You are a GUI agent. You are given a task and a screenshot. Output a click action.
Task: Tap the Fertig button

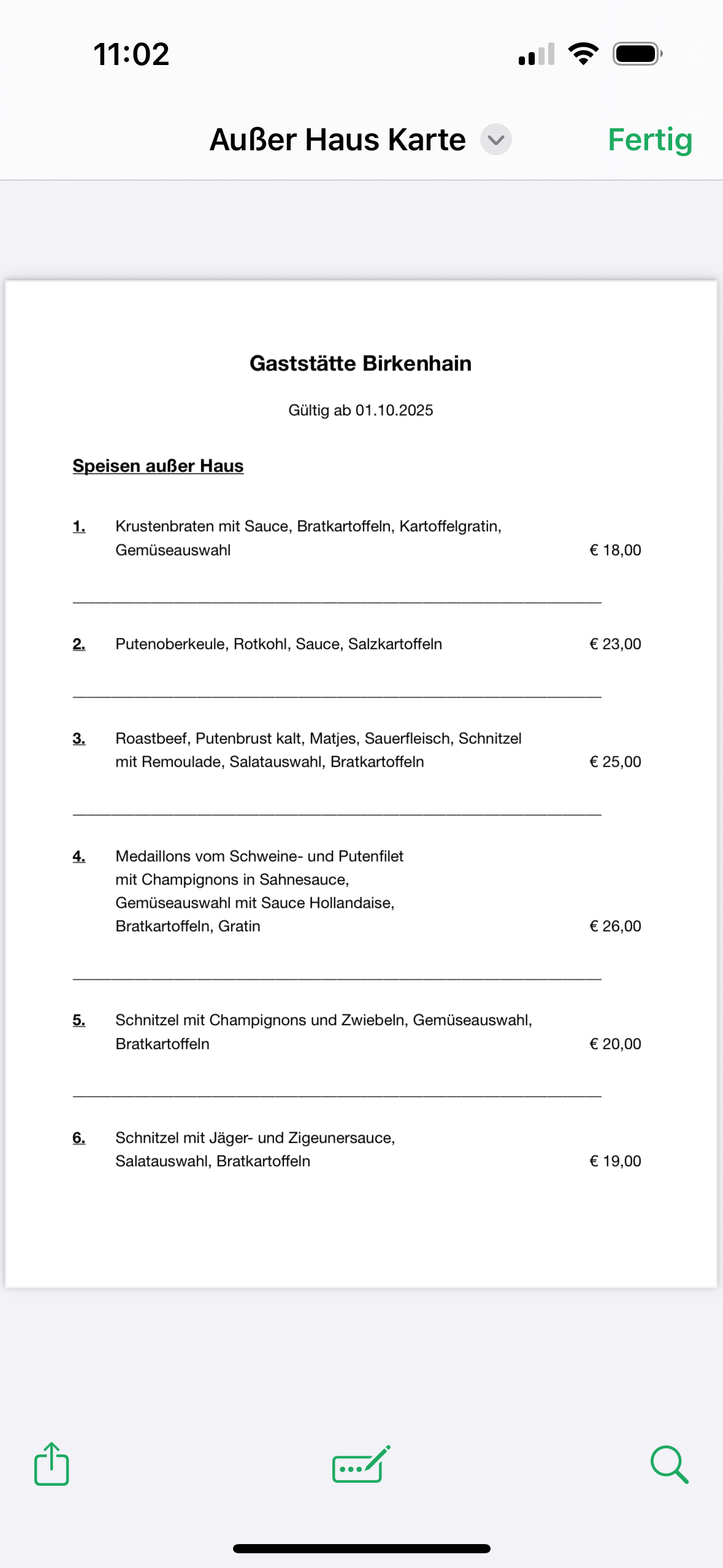click(650, 140)
